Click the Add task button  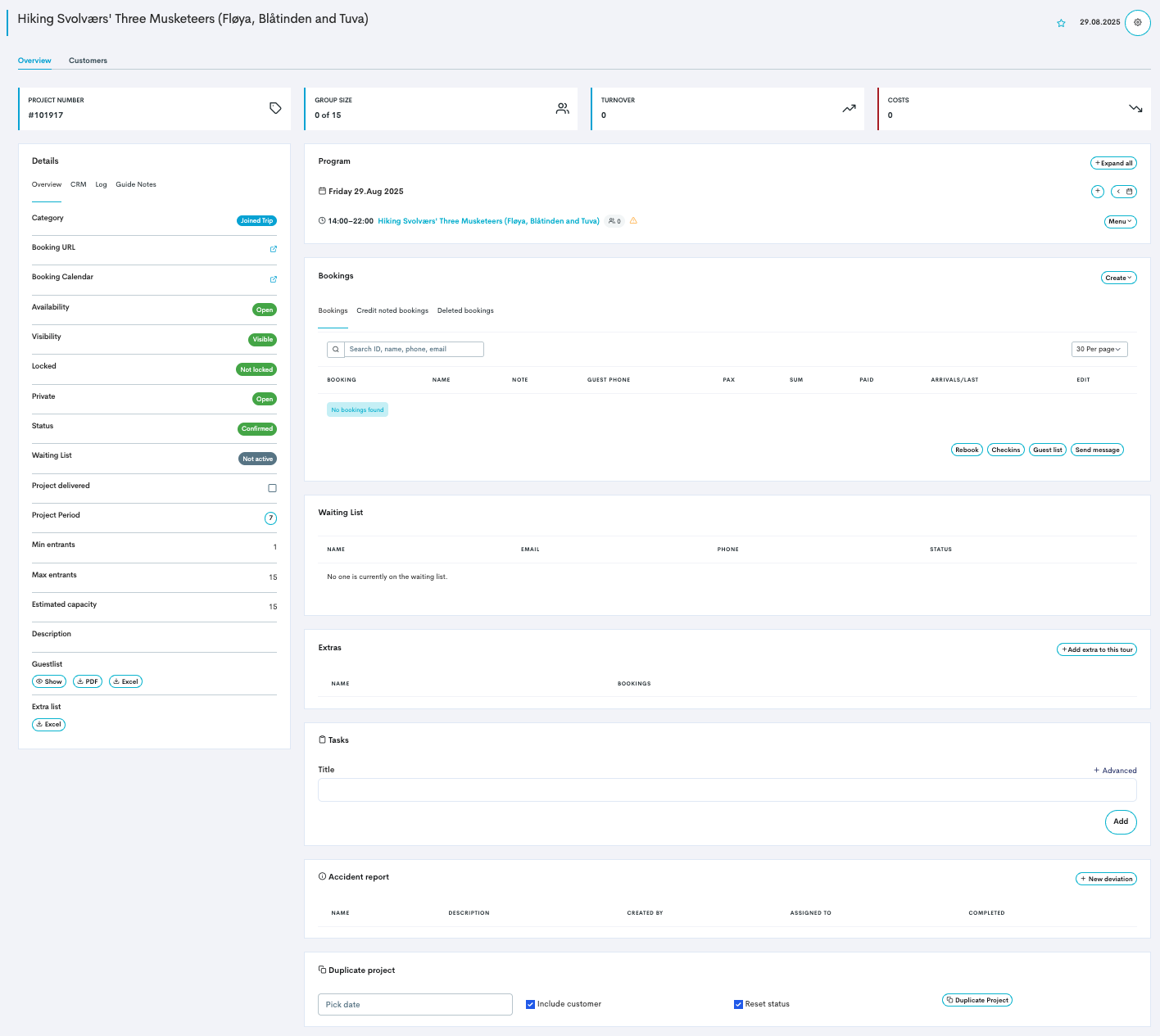[x=1121, y=821]
